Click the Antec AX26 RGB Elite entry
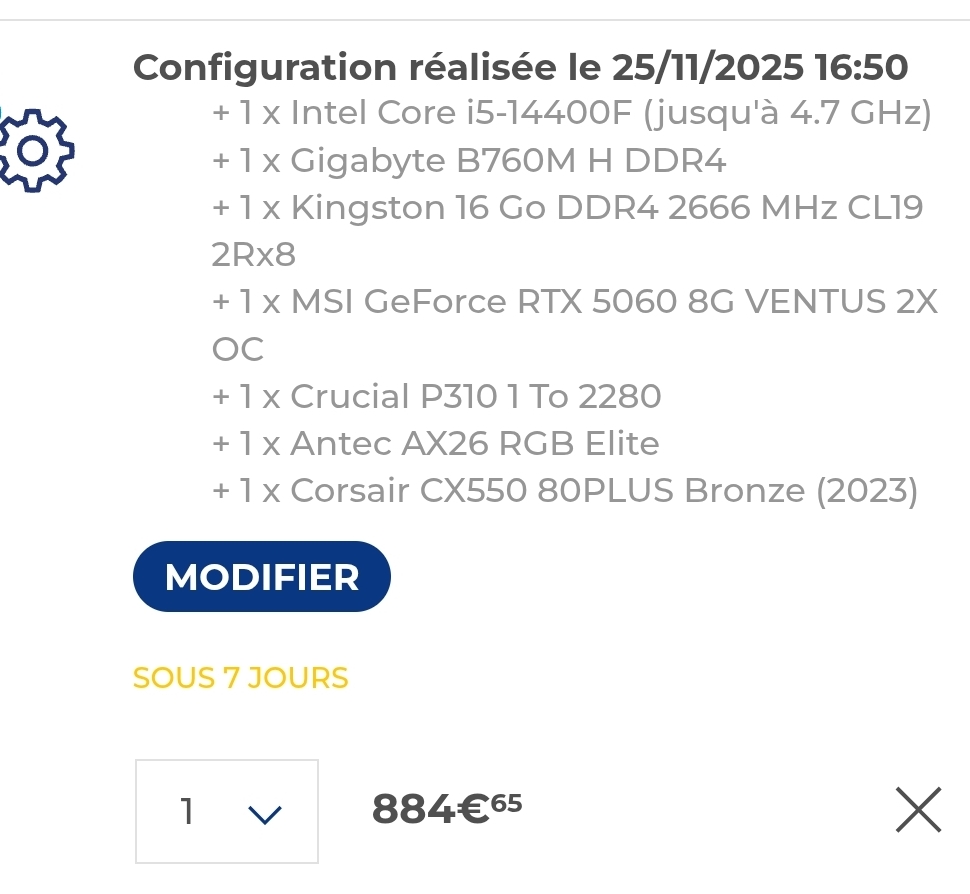This screenshot has height=894, width=970. 436,444
